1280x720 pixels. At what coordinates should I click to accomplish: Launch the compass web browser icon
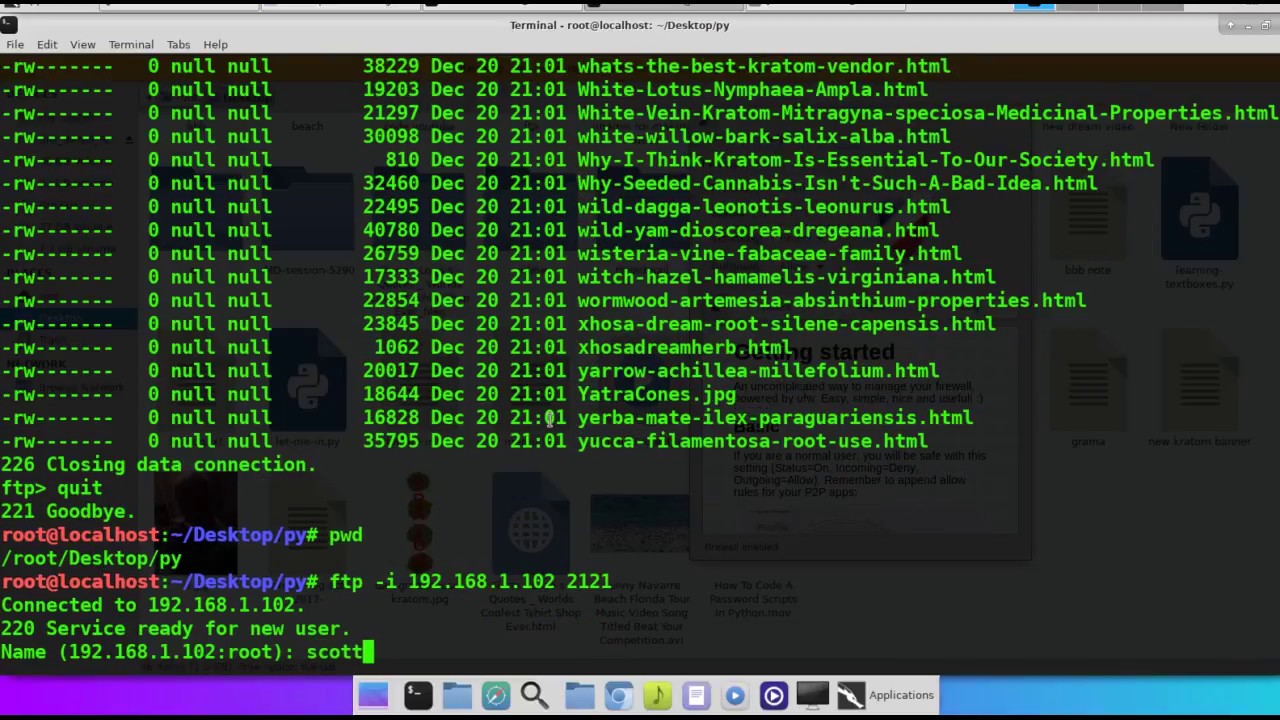(496, 695)
